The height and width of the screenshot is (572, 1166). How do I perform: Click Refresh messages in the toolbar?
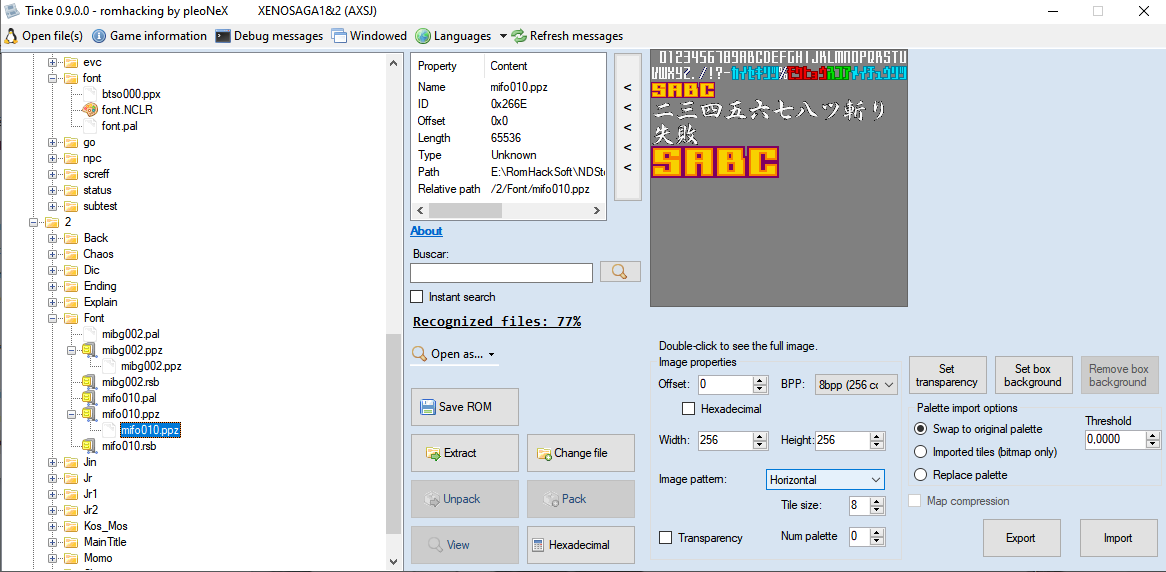[567, 36]
